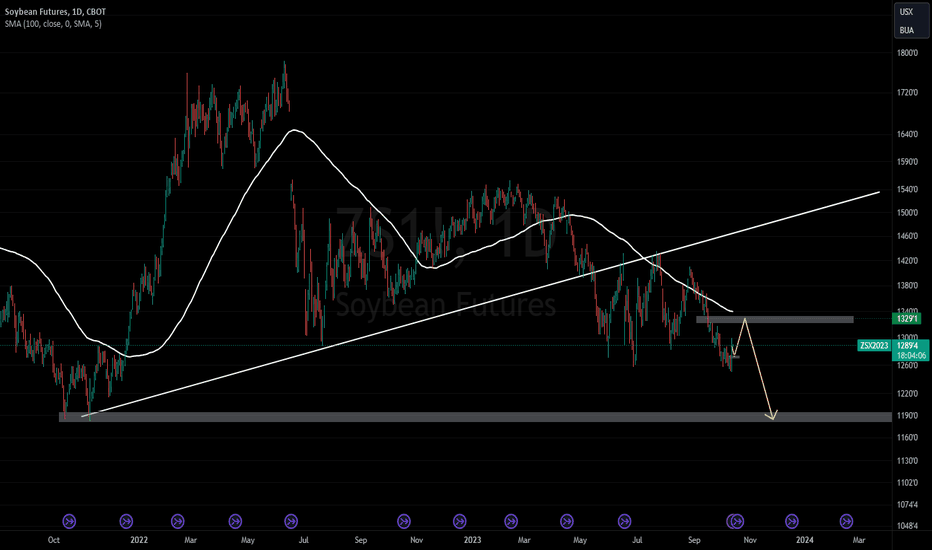The width and height of the screenshot is (932, 550).
Task: Open roll marker before the May 2022 label
Action: pos(235,521)
